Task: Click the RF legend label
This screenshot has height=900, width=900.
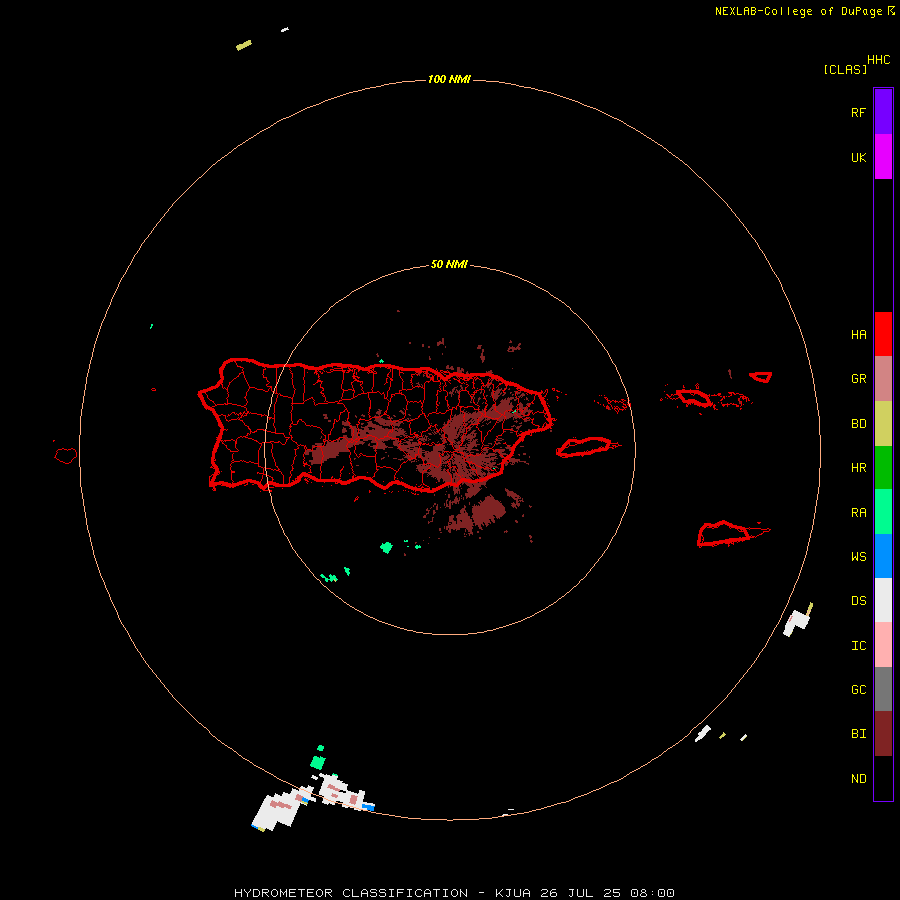Action: tap(858, 112)
